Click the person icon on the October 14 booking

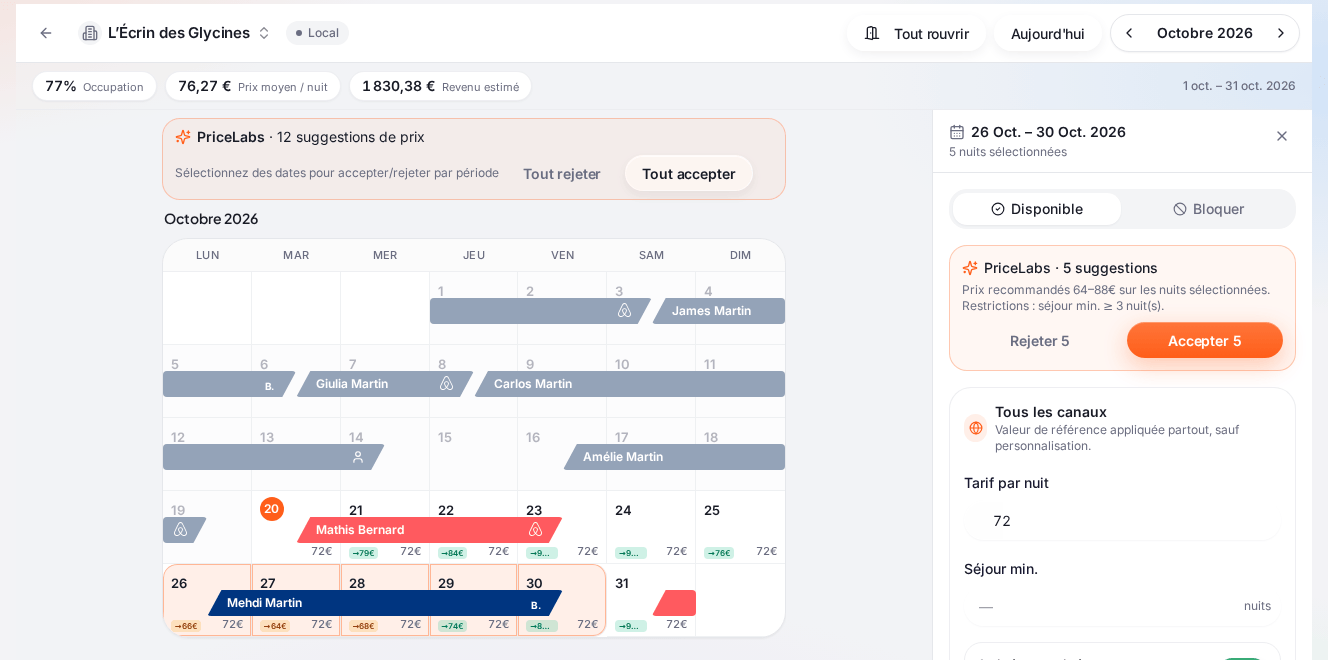[358, 457]
